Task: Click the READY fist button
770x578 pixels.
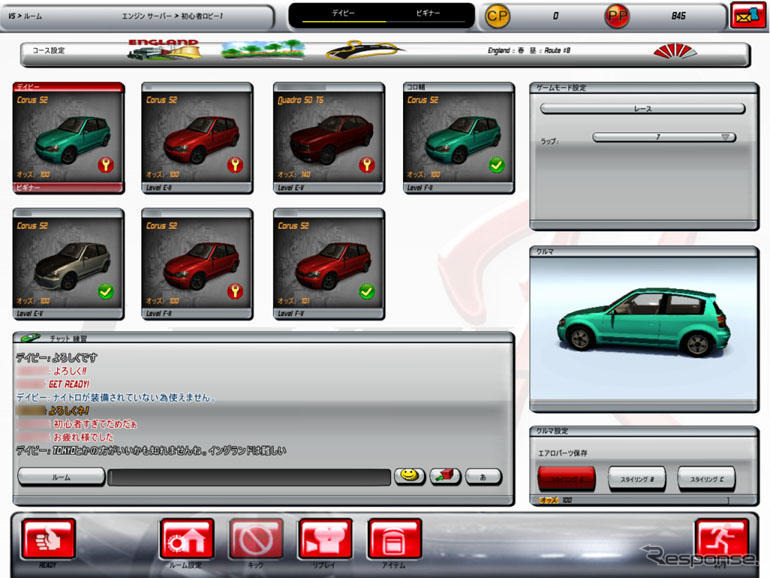Action: tap(48, 539)
